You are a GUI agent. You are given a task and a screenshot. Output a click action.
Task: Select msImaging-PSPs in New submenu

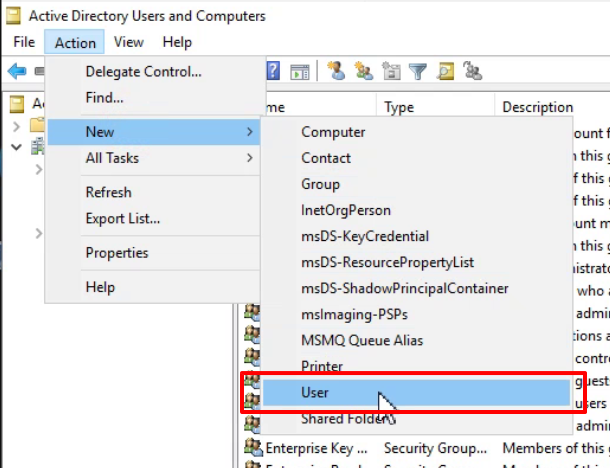(x=416, y=314)
